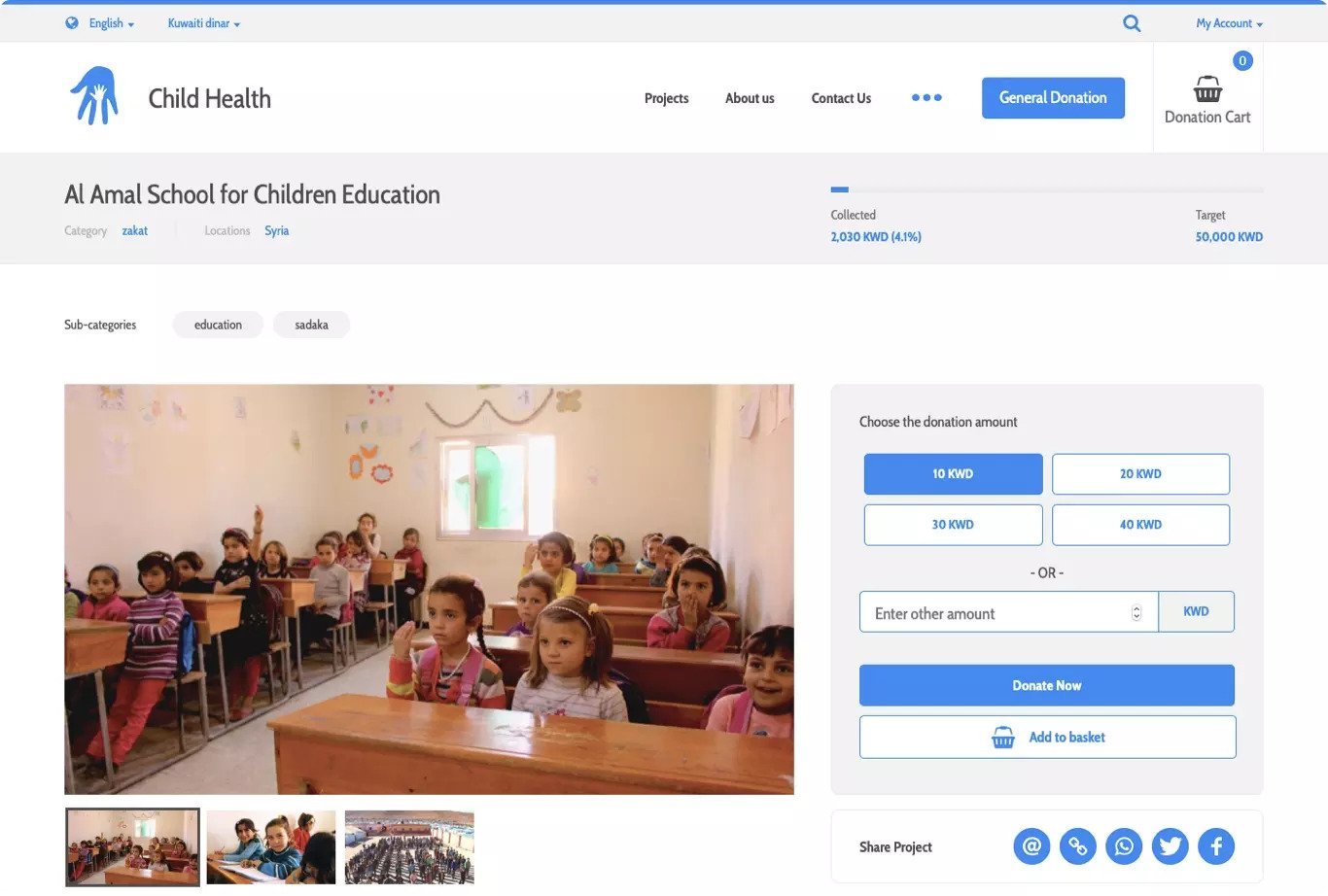Go to the Projects menu item
The width and height of the screenshot is (1328, 896).
[666, 98]
